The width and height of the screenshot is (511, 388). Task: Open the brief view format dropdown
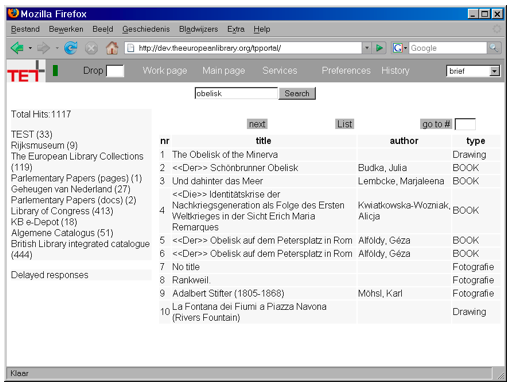pos(494,71)
